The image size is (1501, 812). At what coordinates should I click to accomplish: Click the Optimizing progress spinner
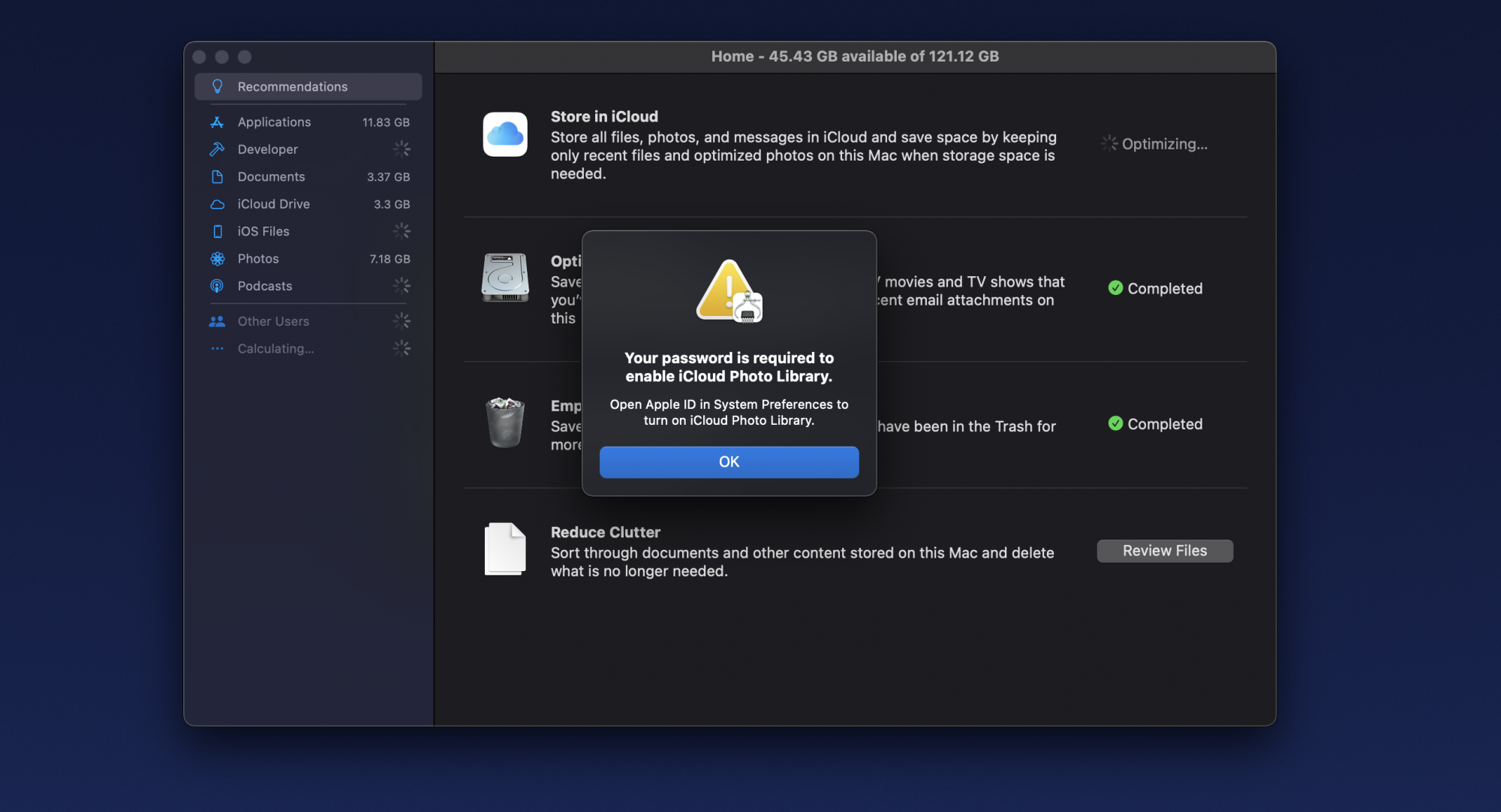pos(1108,143)
